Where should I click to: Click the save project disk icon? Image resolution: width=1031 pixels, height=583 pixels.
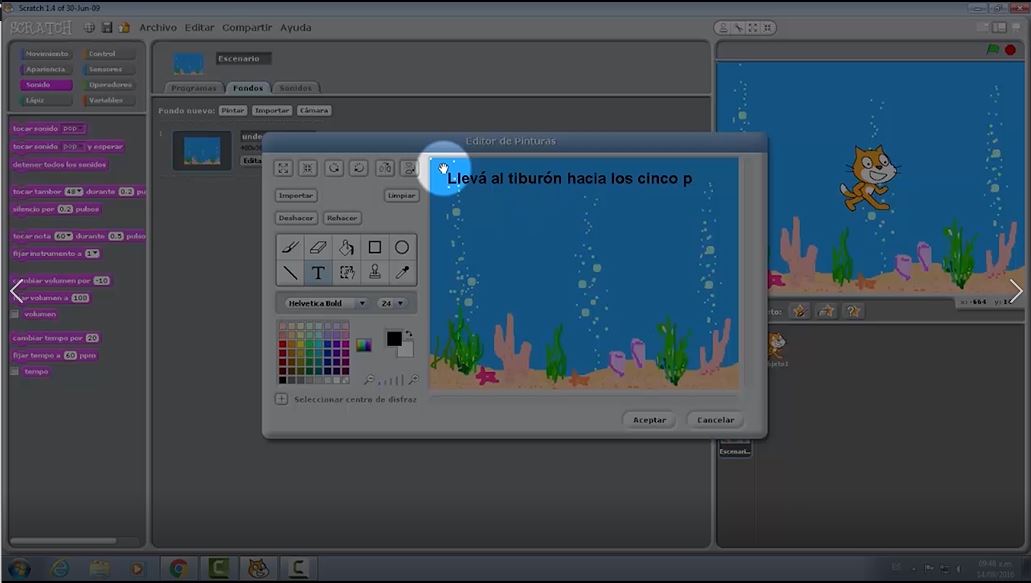pos(107,28)
